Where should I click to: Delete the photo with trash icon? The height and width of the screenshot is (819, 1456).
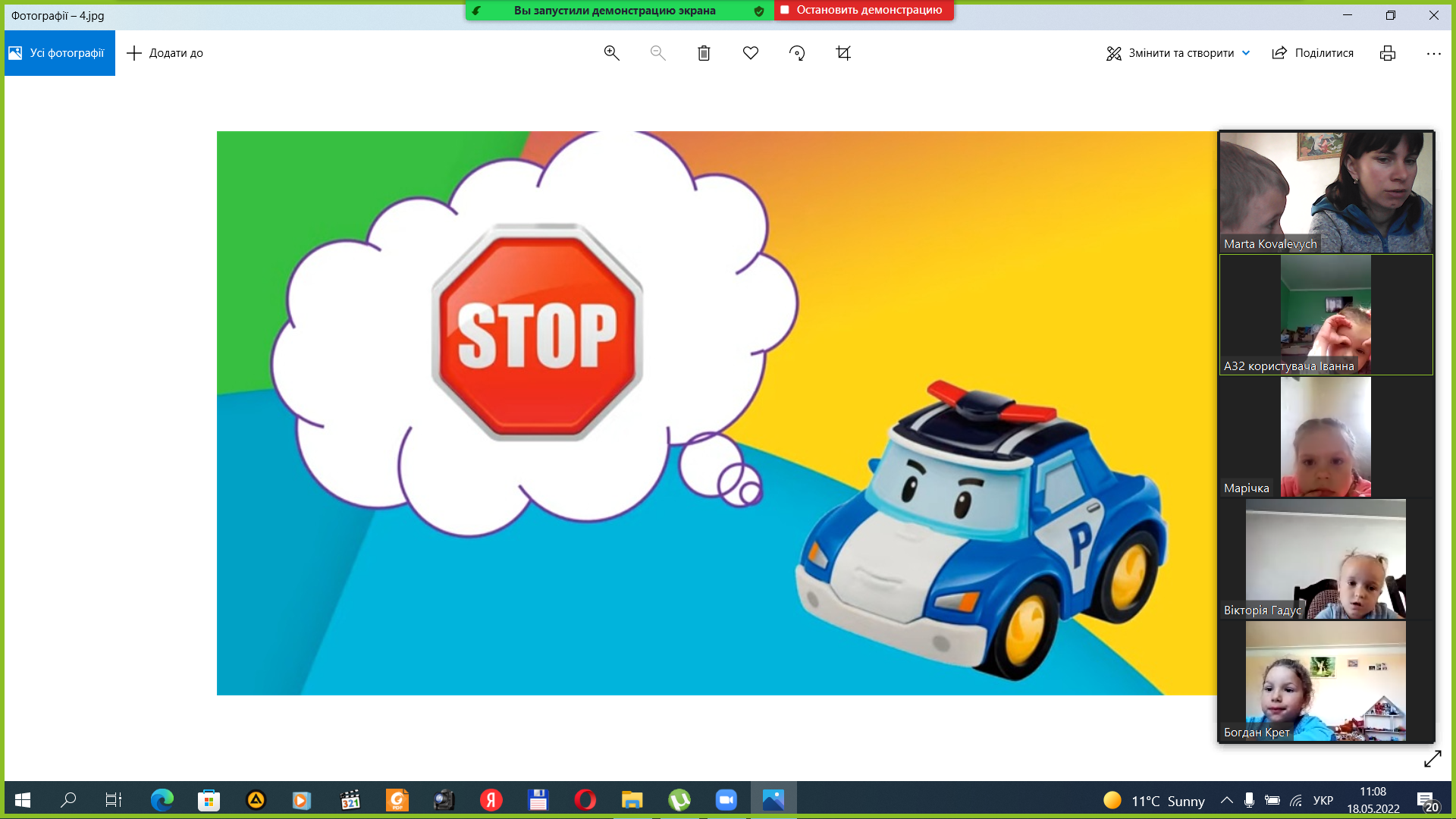[704, 53]
